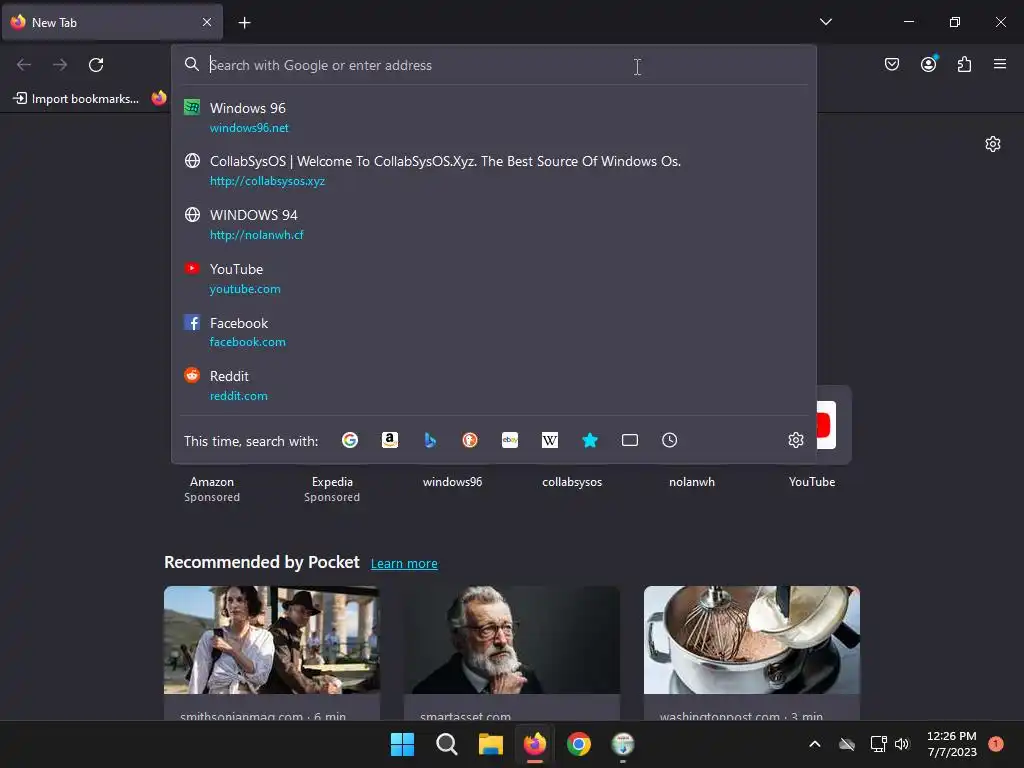Choose the Reddit suggestion
This screenshot has height=768, width=1024.
(494, 385)
